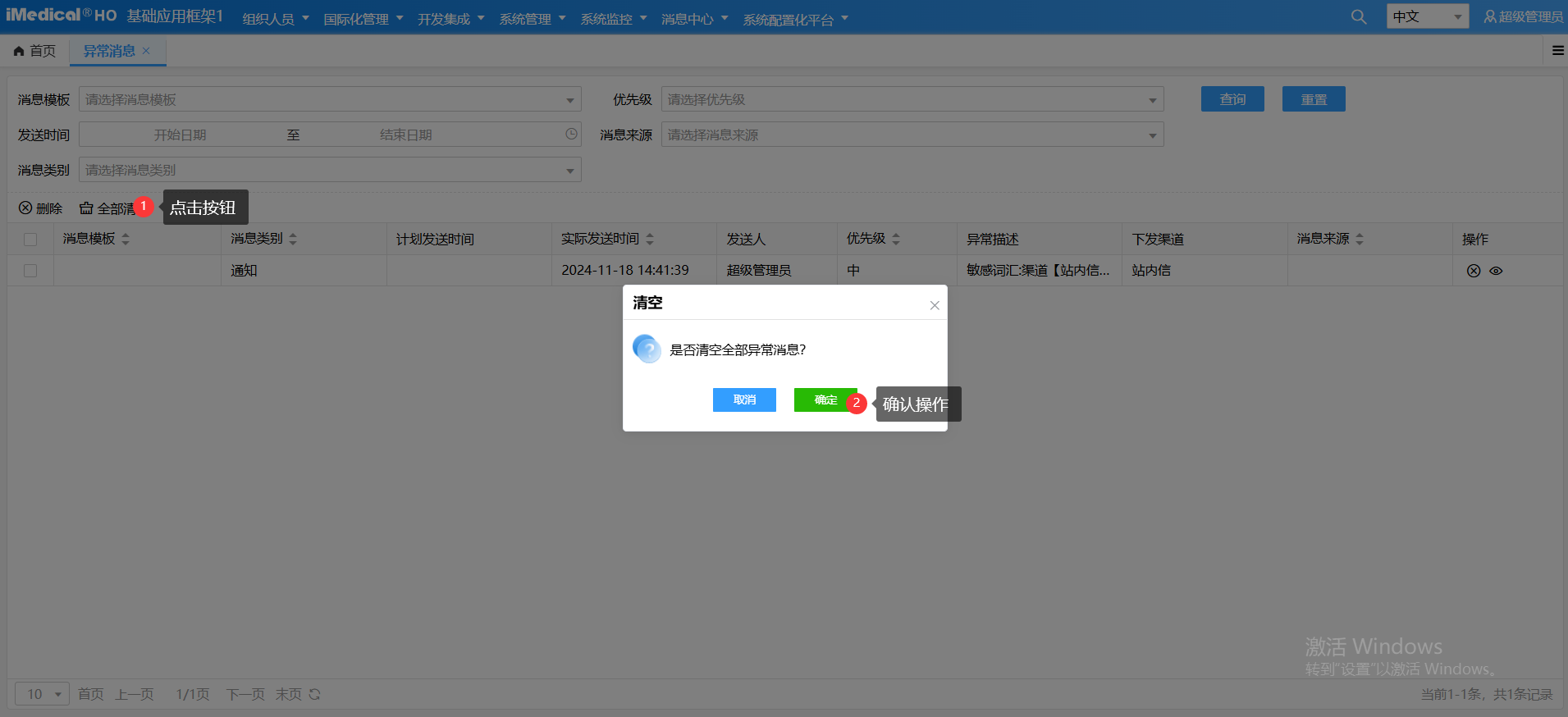The image size is (1568, 717).
Task: Open the hamburger menu at right edge
Action: [x=1557, y=51]
